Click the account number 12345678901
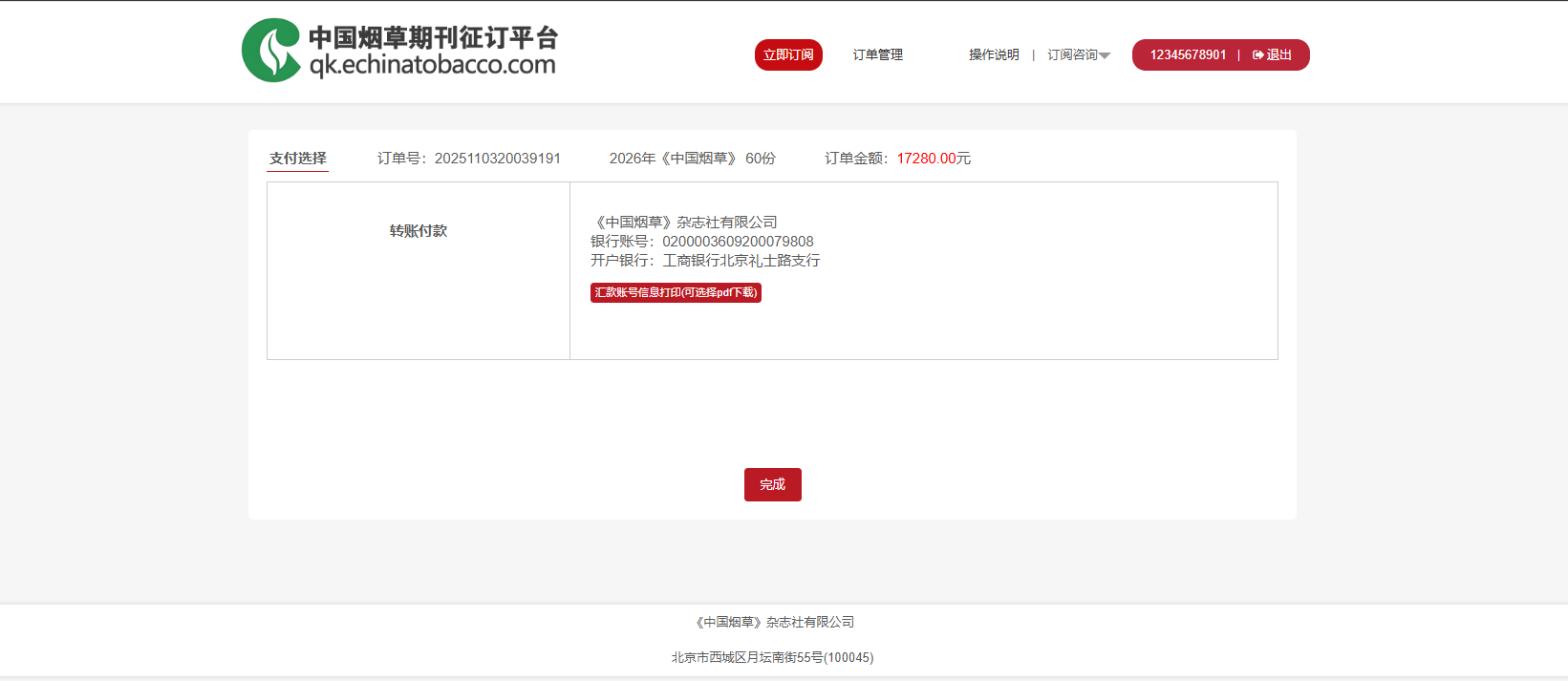The image size is (1568, 681). (1188, 55)
